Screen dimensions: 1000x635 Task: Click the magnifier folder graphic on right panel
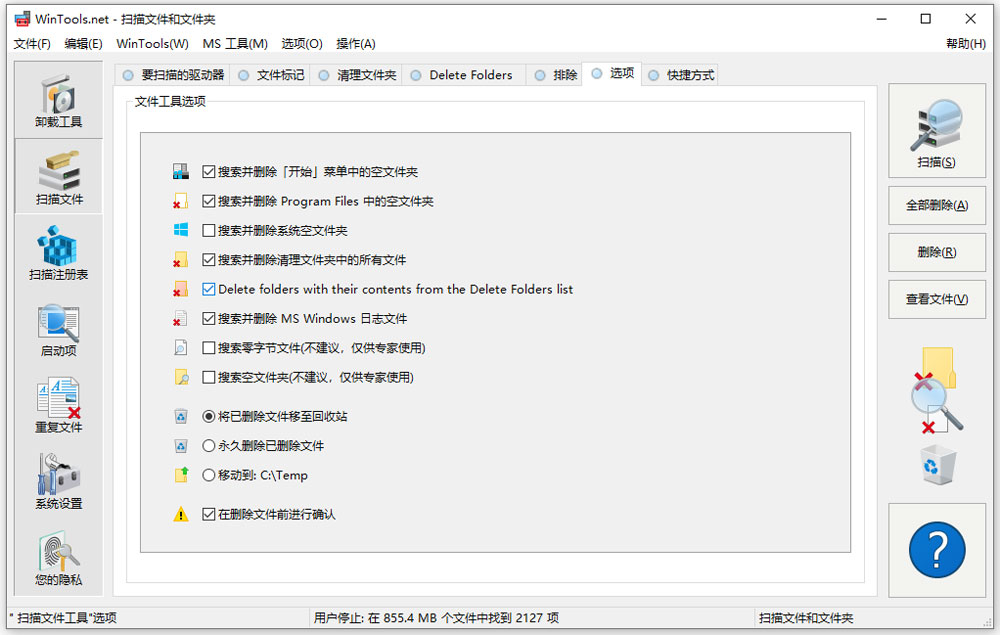tap(936, 390)
